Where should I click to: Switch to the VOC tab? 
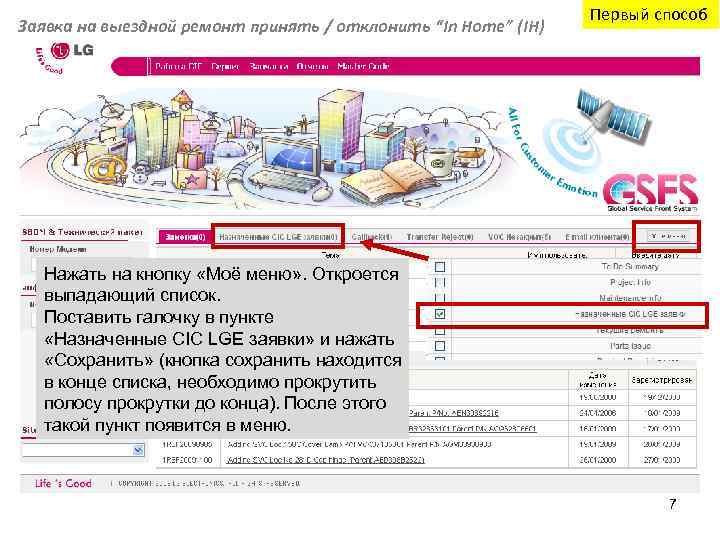pyautogui.click(x=519, y=237)
